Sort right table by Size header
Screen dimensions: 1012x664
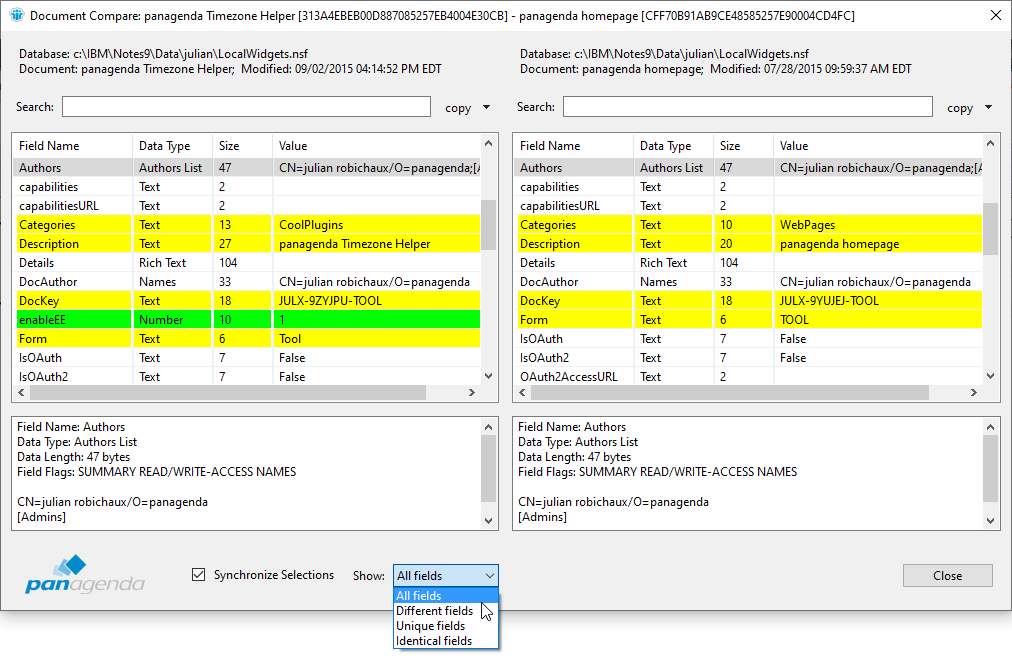(743, 146)
